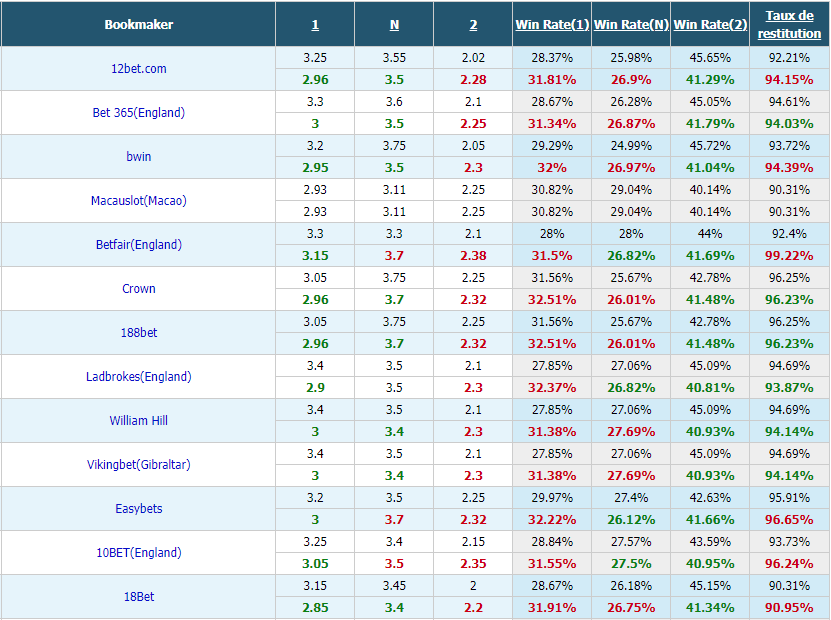Select 12bet.com win rate 31.81%
Screen dimensions: 831x620
pyautogui.click(x=552, y=79)
